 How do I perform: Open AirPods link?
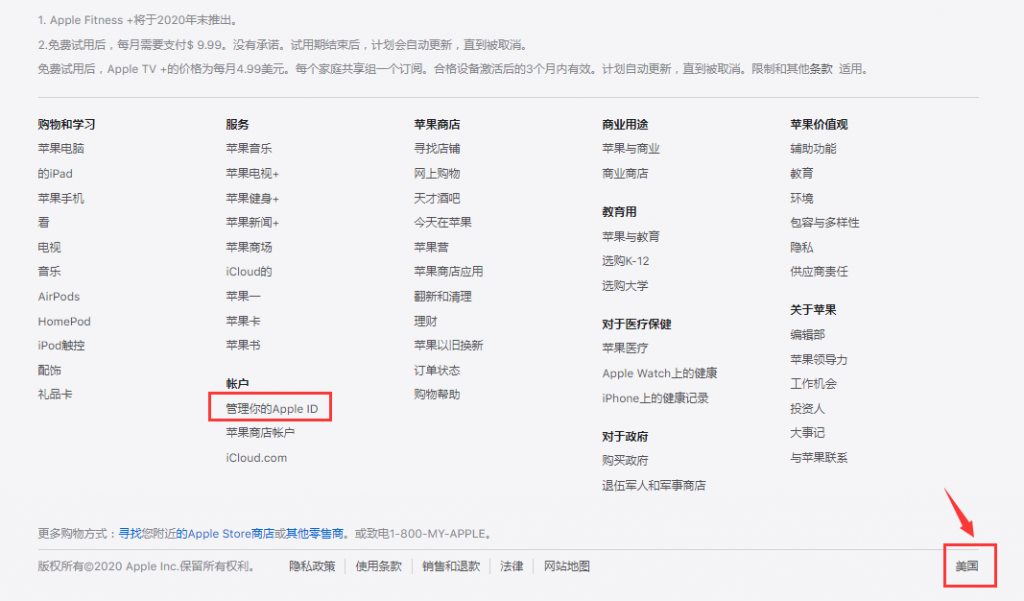[x=59, y=297]
